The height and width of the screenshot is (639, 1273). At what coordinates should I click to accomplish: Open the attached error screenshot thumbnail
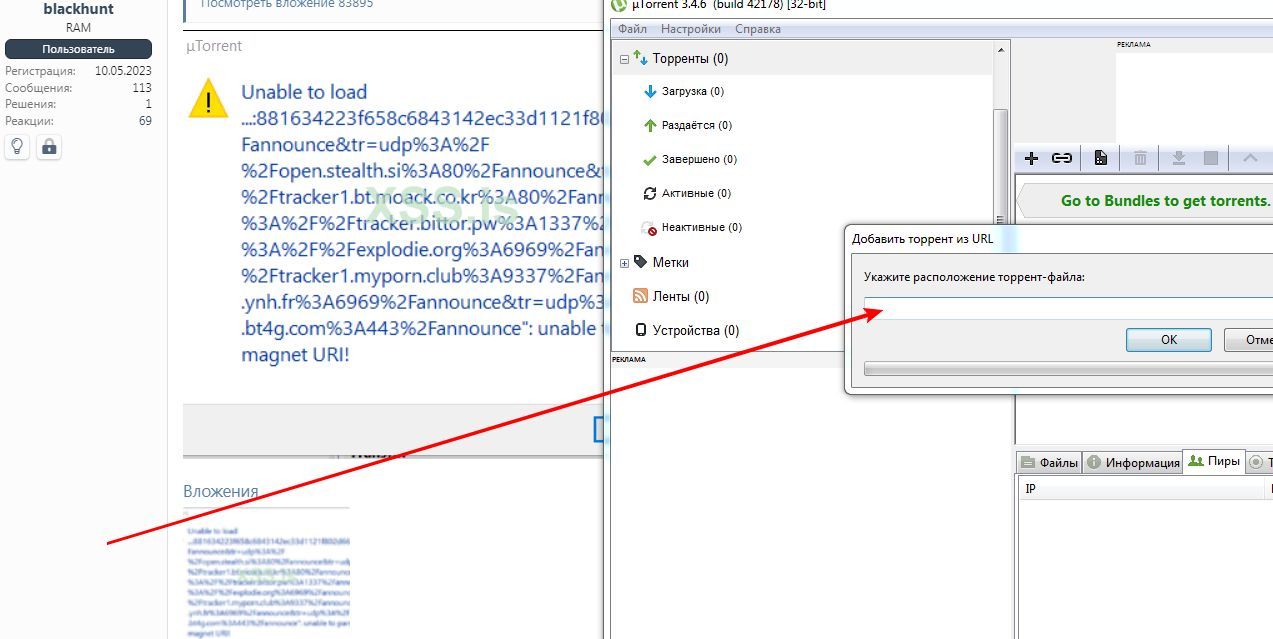point(266,574)
